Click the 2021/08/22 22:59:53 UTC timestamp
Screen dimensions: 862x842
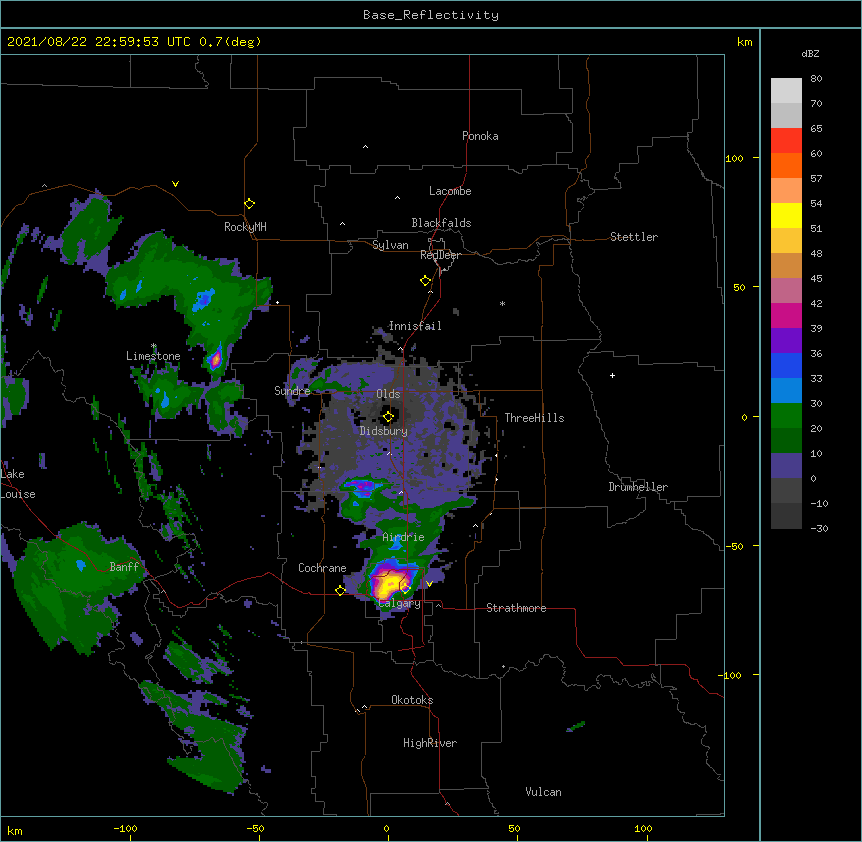tap(99, 42)
